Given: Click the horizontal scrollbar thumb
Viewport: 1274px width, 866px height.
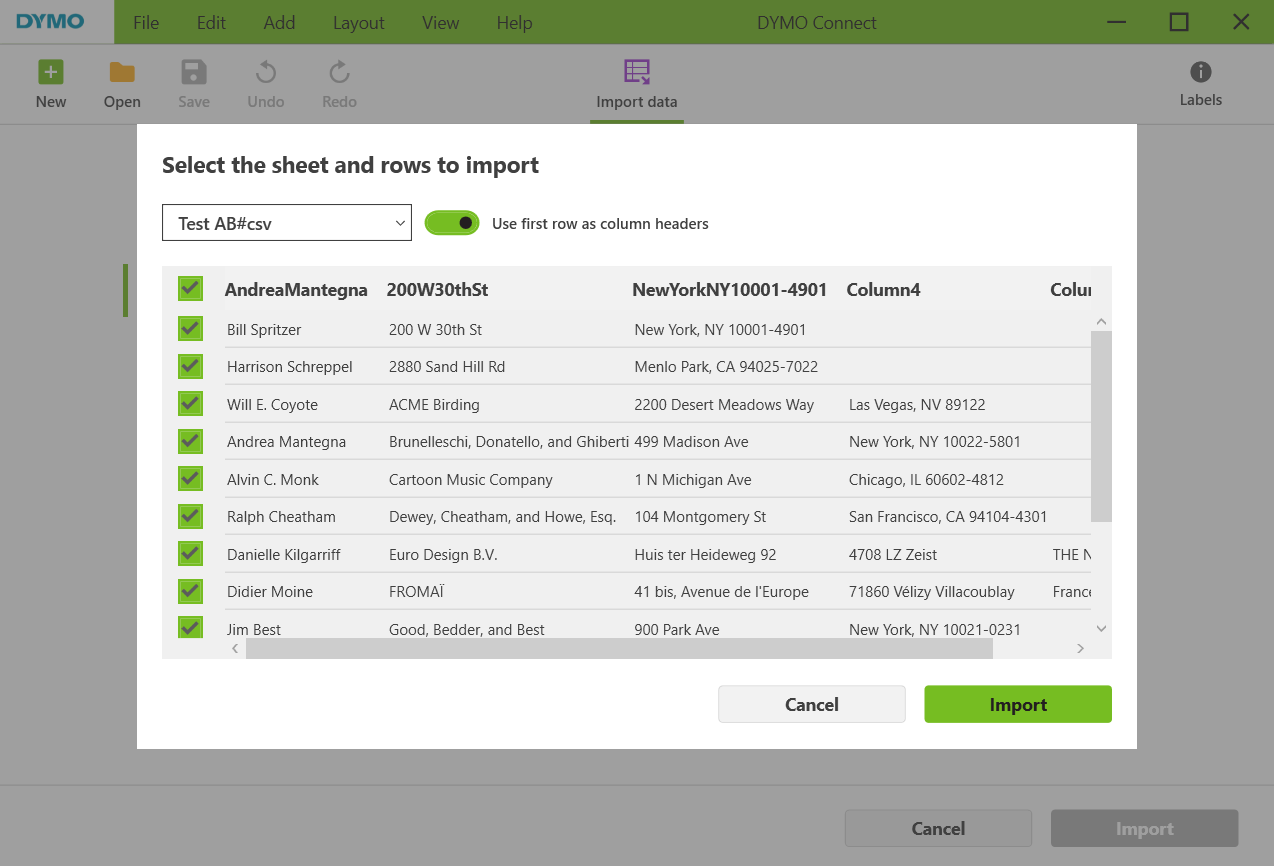Looking at the screenshot, I should click(619, 648).
